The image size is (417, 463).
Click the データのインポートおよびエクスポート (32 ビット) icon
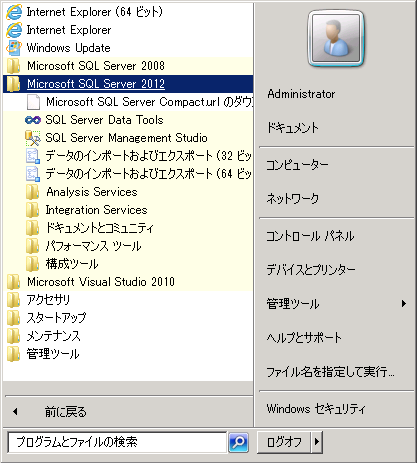(33, 156)
